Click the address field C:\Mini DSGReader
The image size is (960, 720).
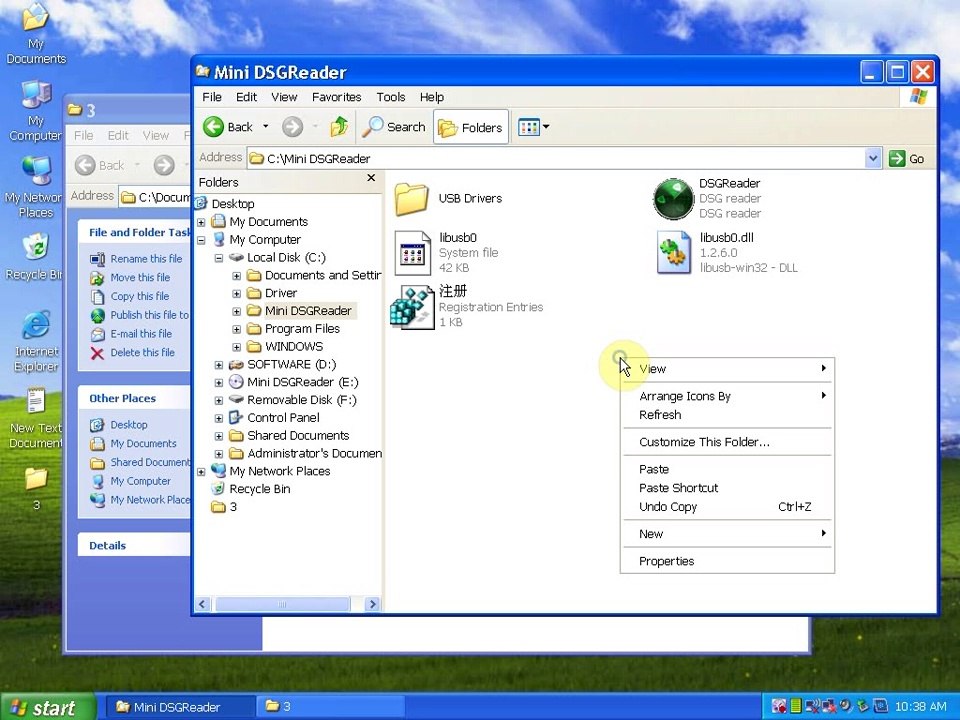(556, 159)
